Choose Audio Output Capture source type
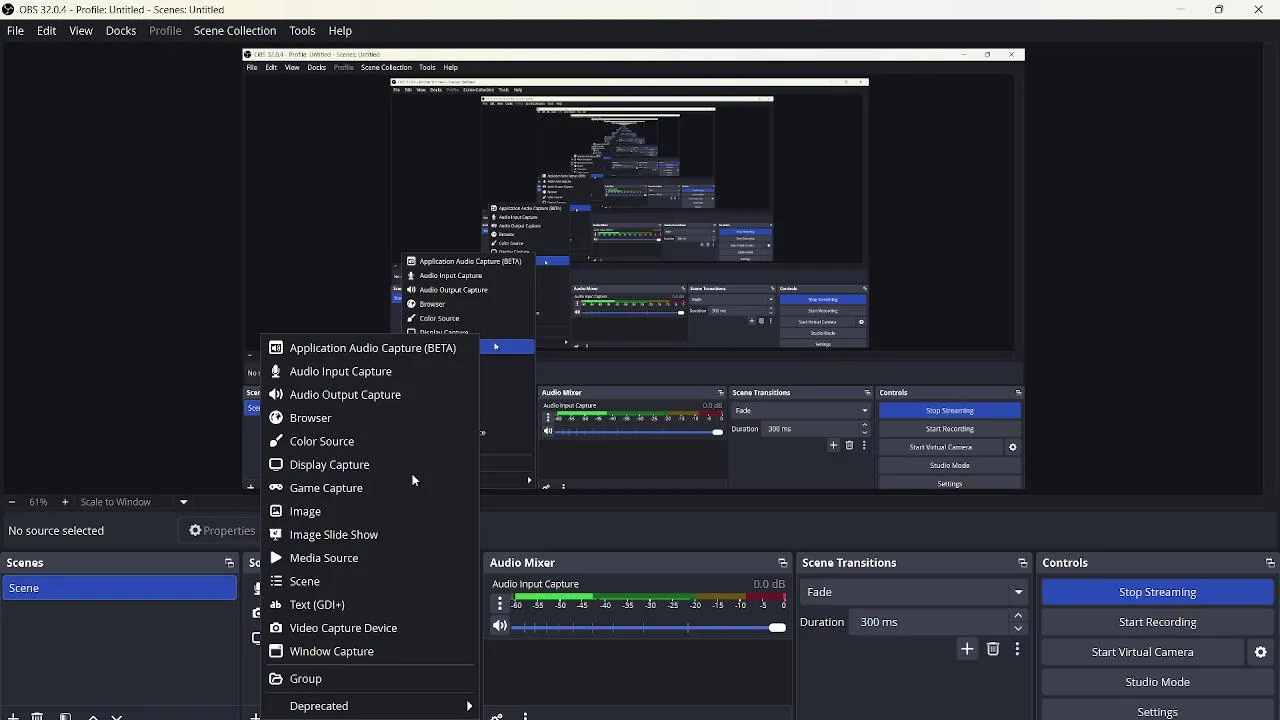This screenshot has height=720, width=1280. [x=370, y=394]
